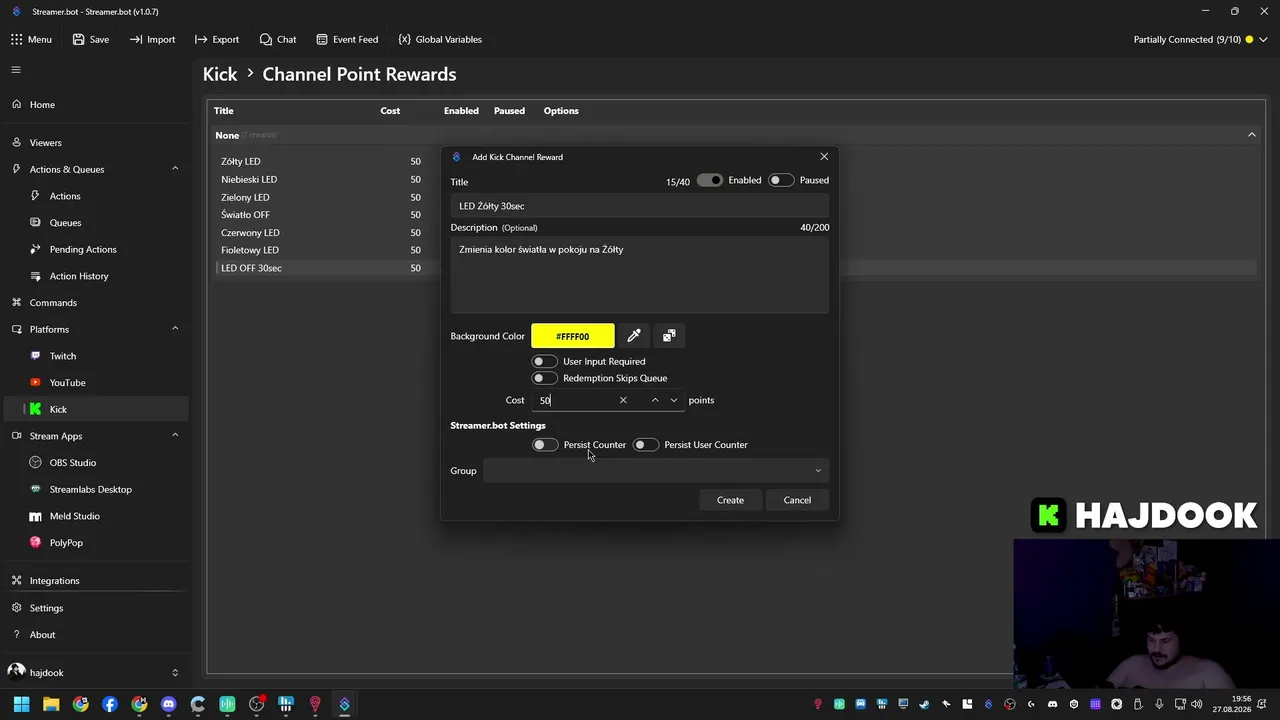Toggle the Paused switch
This screenshot has width=1280, height=720.
tap(781, 180)
